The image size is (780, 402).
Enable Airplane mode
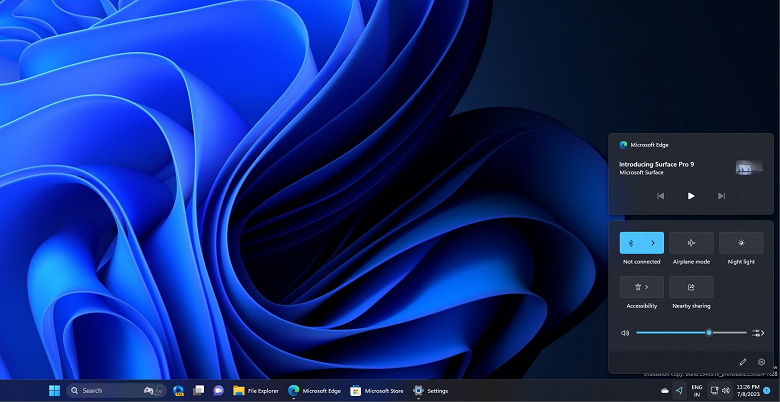click(691, 243)
